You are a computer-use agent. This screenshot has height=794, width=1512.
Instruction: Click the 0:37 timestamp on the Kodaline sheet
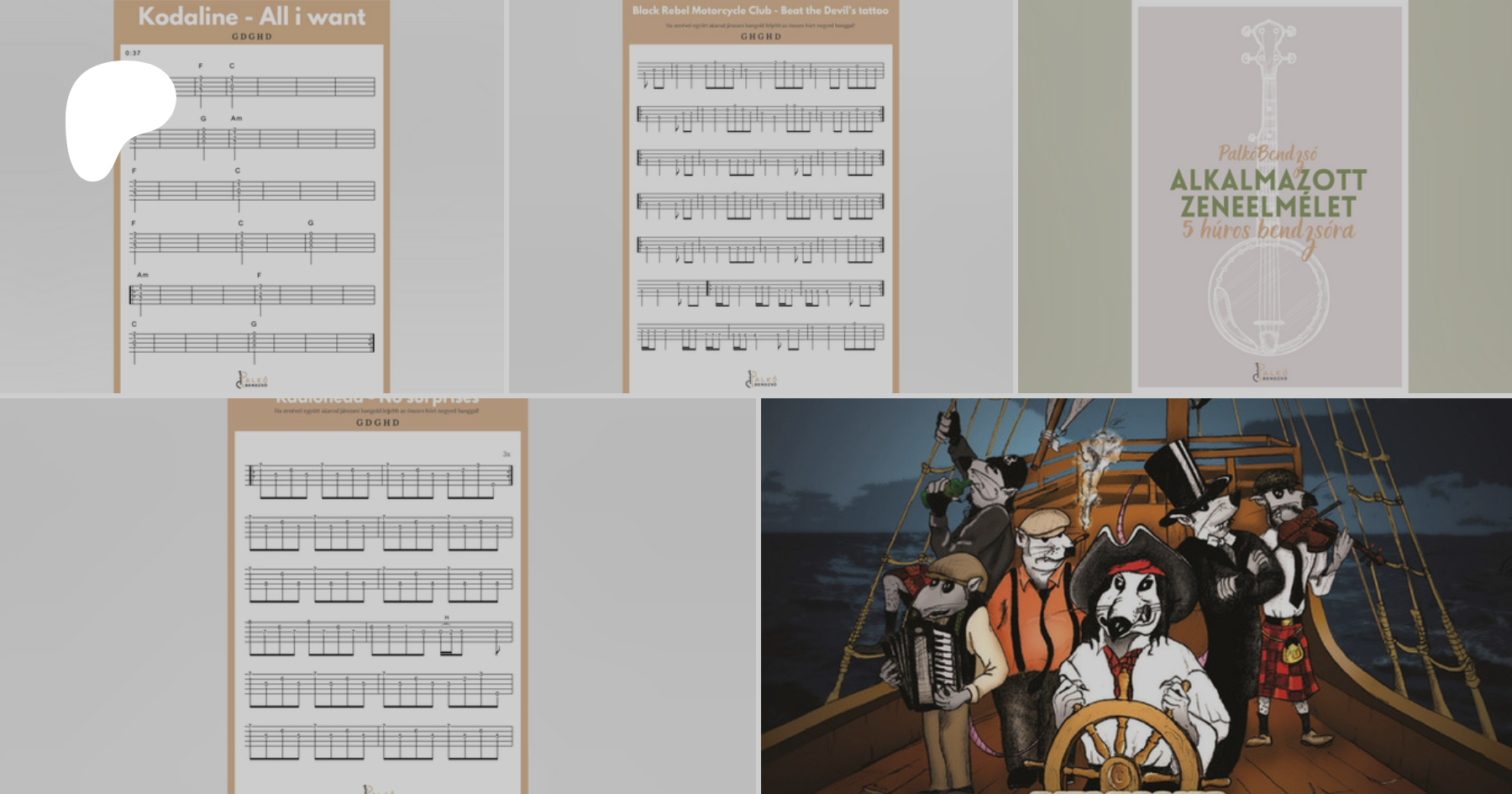click(x=133, y=53)
